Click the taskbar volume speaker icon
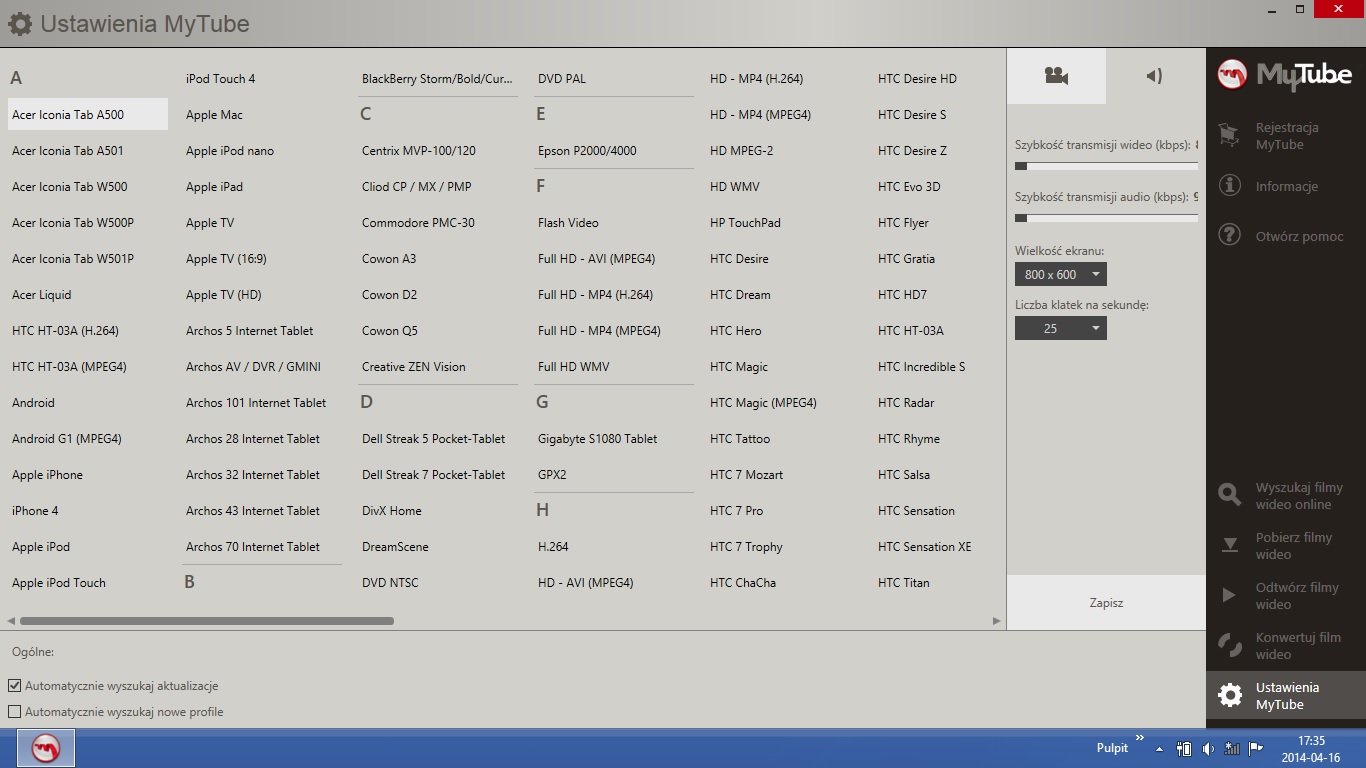 [1209, 748]
